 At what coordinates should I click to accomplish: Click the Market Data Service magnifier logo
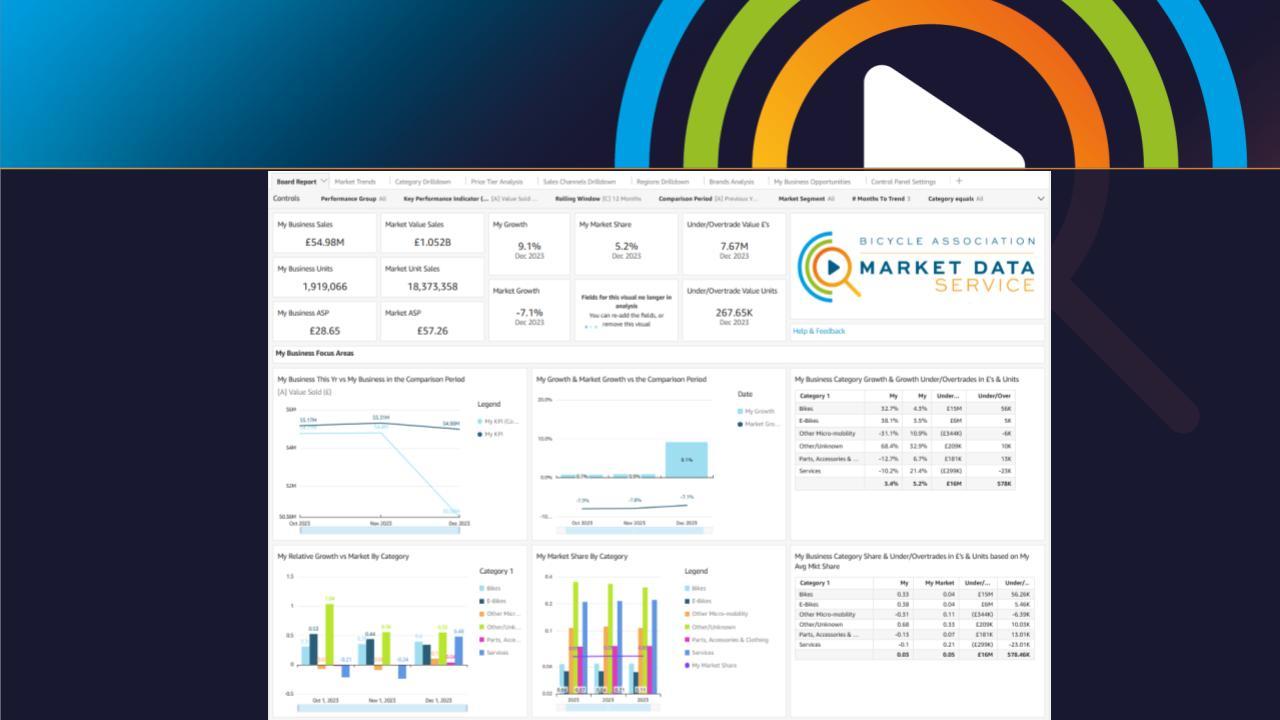[829, 267]
